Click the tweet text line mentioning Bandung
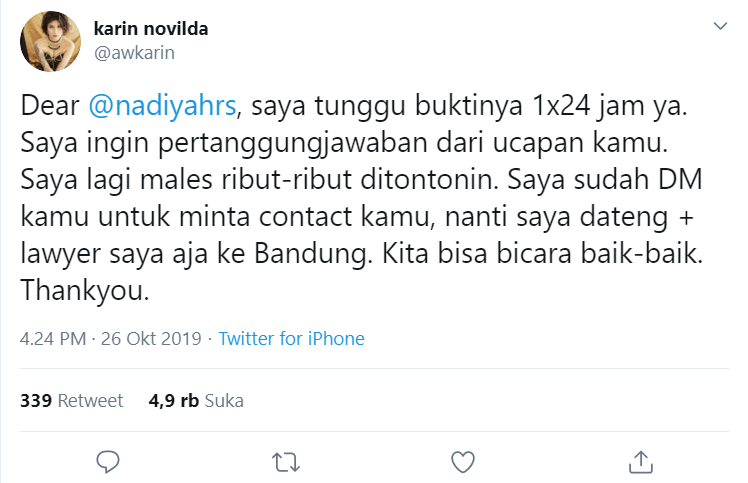Screen dimensions: 748x483 362,253
